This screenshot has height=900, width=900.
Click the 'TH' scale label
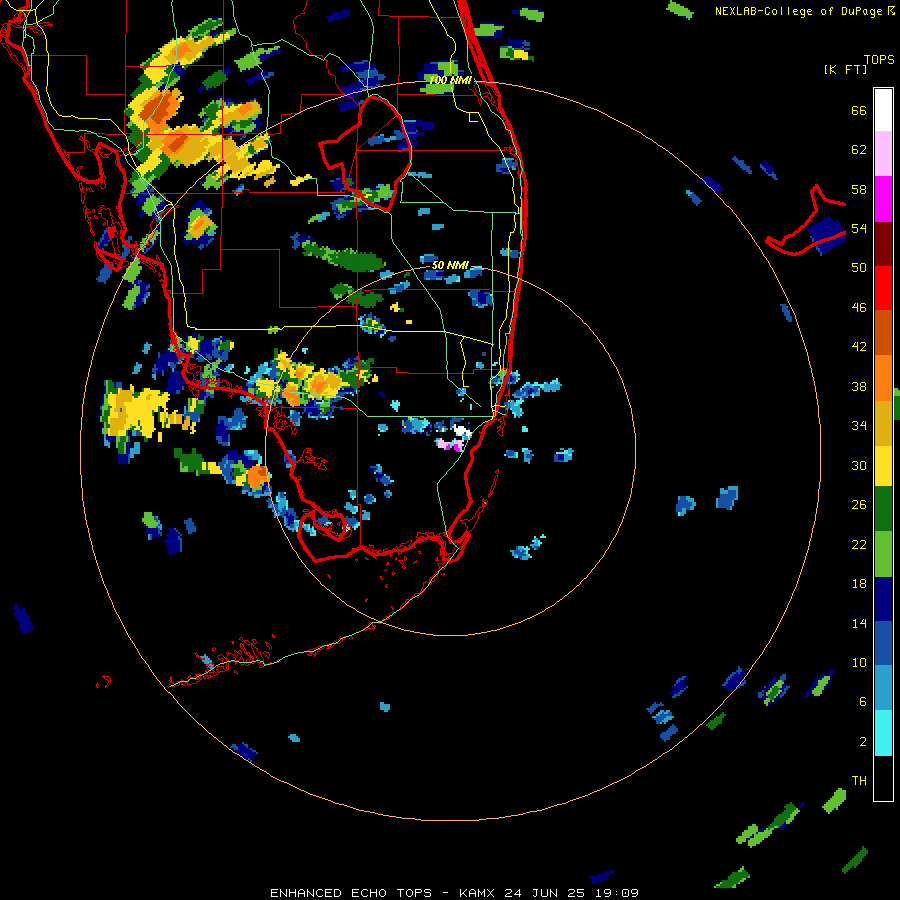(859, 781)
